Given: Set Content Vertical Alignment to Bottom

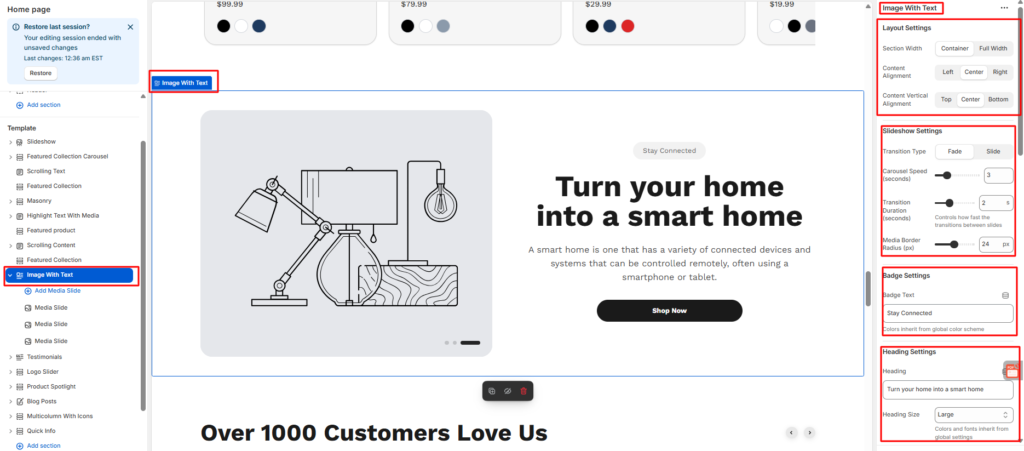Looking at the screenshot, I should pos(998,100).
